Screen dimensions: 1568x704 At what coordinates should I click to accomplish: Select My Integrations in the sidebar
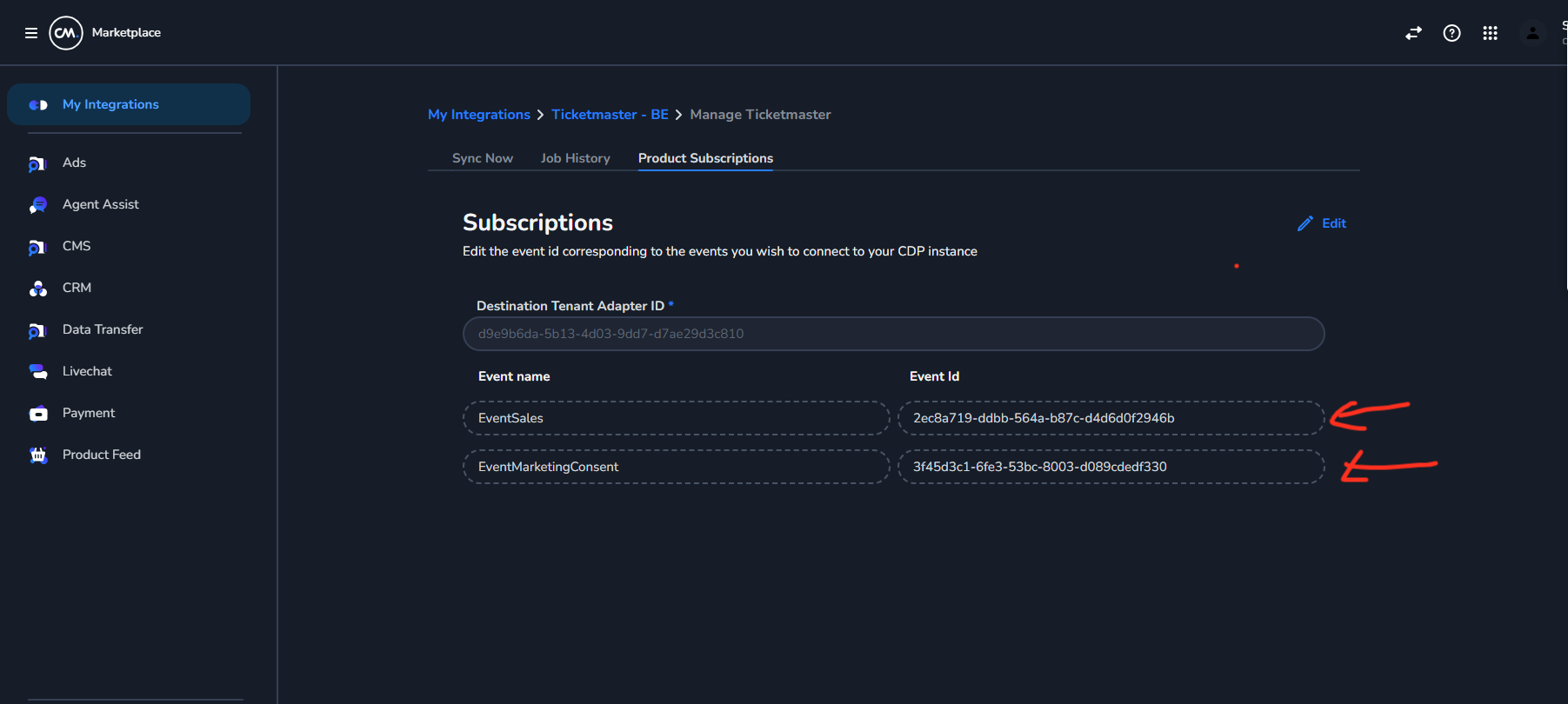(x=129, y=104)
